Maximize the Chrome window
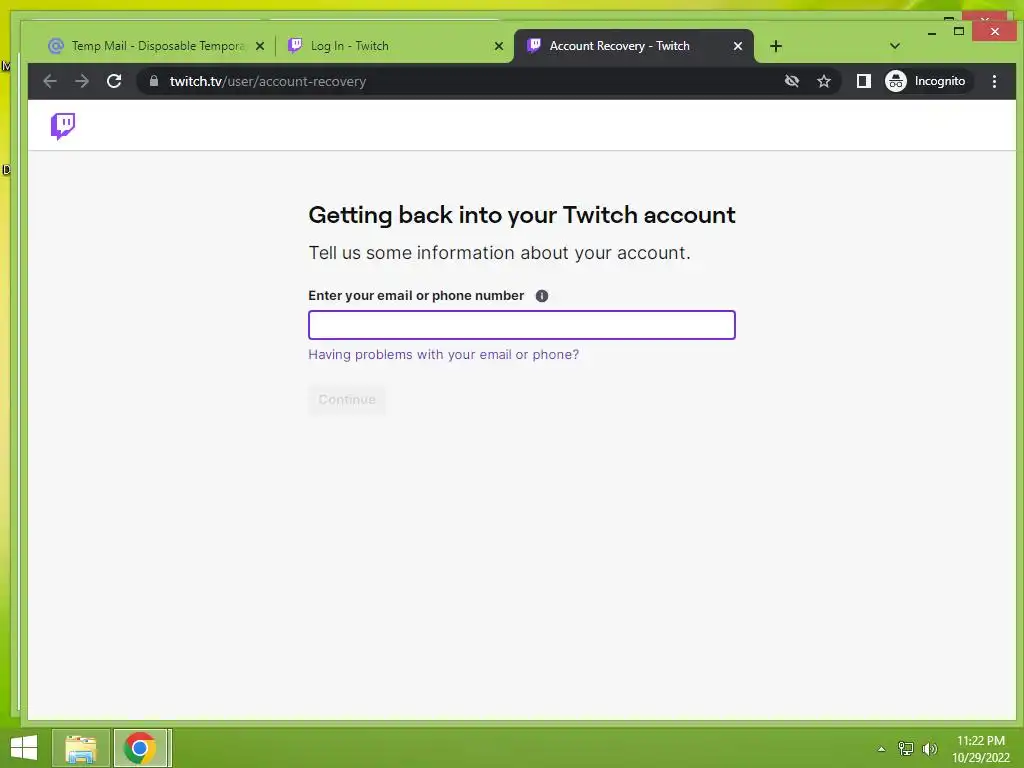 tap(959, 31)
